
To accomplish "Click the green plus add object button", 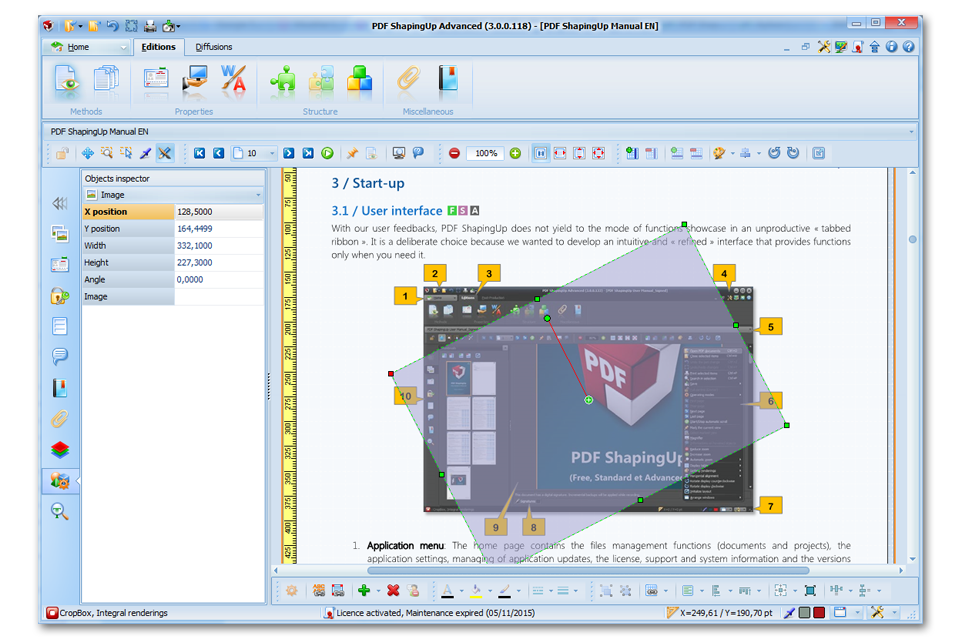I will [364, 591].
